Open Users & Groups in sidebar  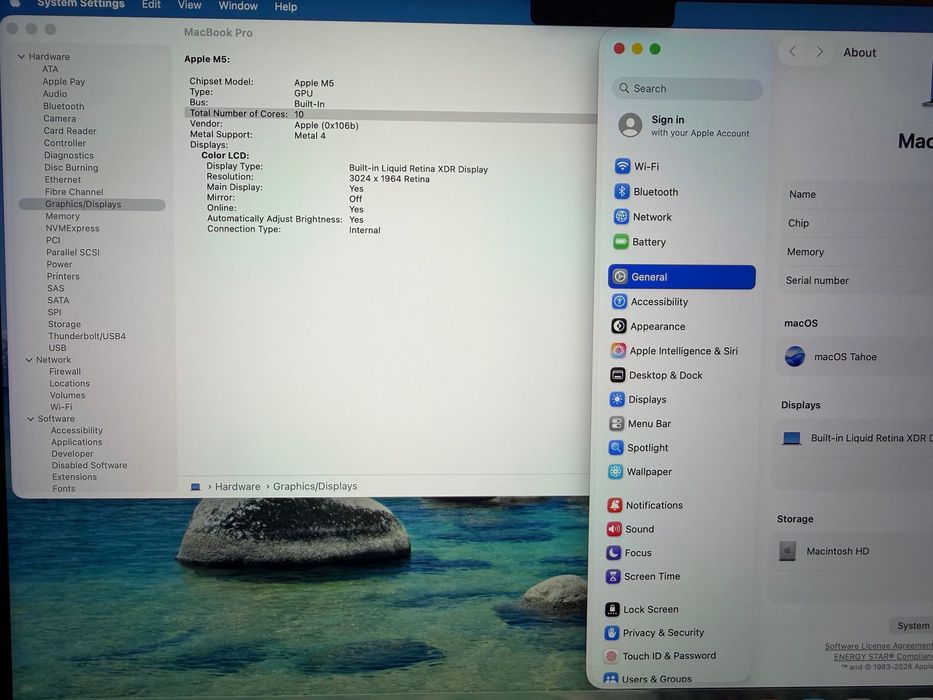648,679
